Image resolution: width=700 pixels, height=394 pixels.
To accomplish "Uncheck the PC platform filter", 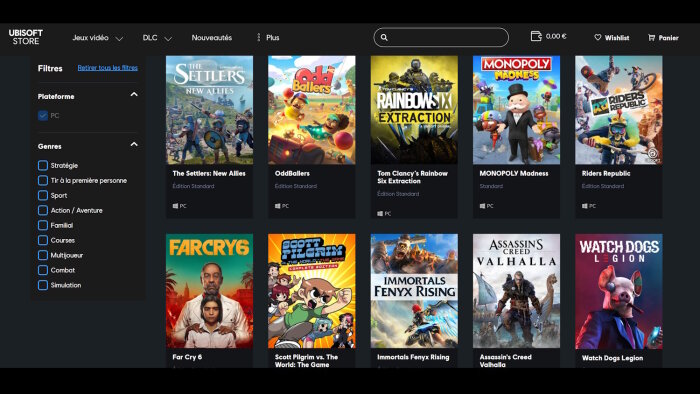I will coord(43,116).
